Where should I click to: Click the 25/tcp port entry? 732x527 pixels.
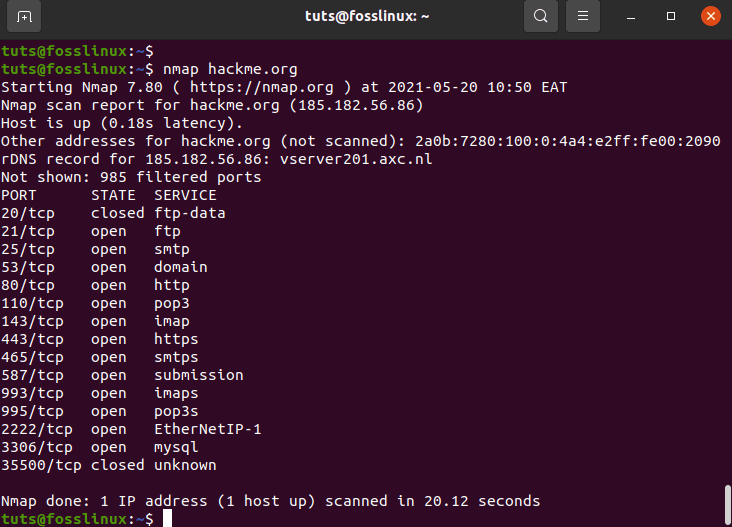pos(28,249)
